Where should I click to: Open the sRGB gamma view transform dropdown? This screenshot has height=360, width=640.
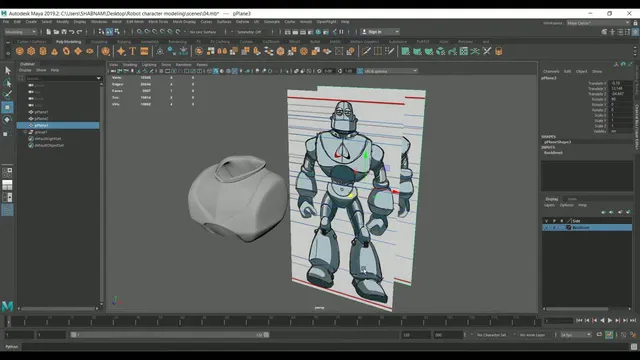point(391,71)
